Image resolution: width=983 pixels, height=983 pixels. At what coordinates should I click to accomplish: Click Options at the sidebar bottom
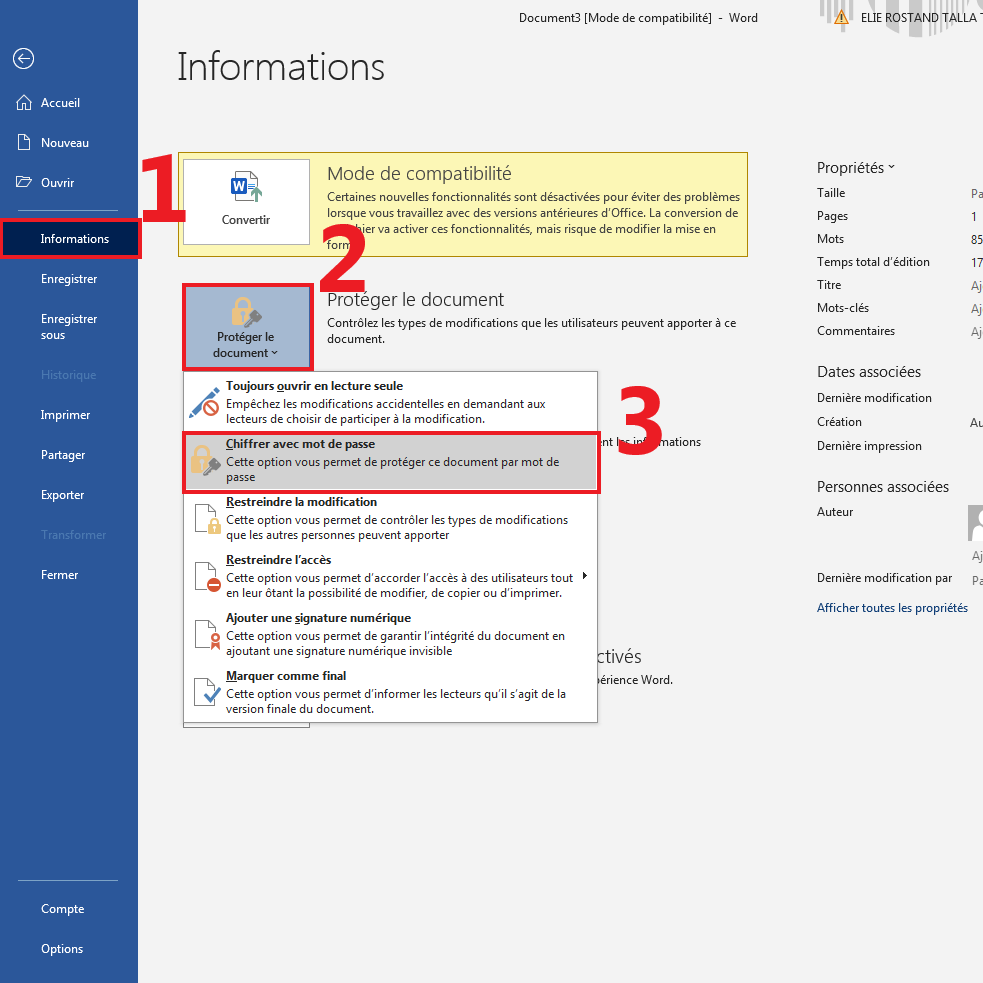[62, 949]
